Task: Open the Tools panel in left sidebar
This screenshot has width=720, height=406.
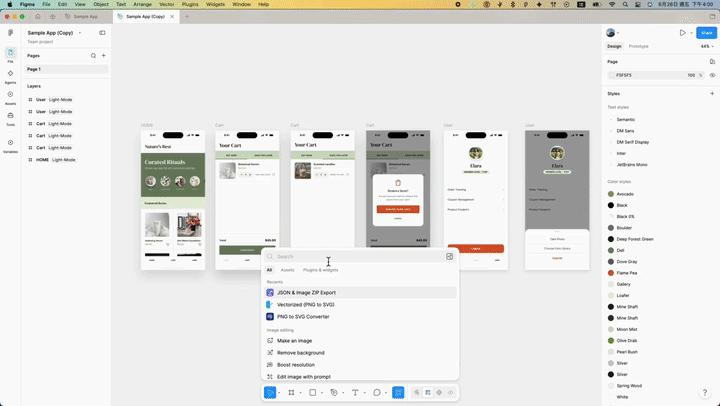Action: [10, 118]
